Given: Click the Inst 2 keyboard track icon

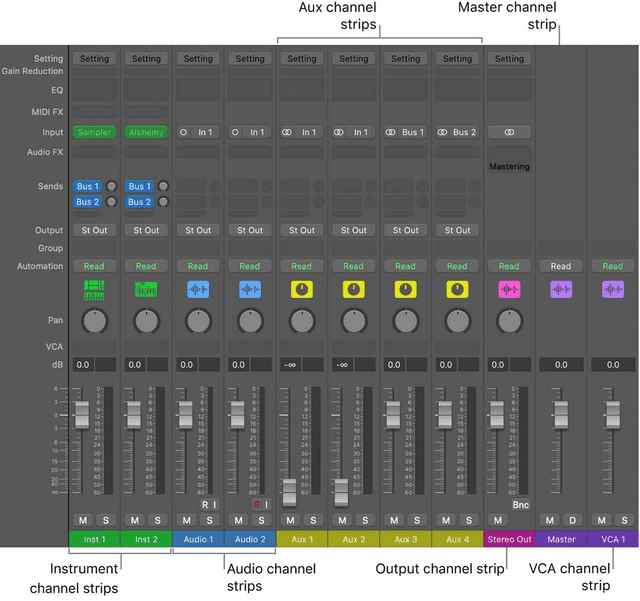Looking at the screenshot, I should click(x=146, y=289).
